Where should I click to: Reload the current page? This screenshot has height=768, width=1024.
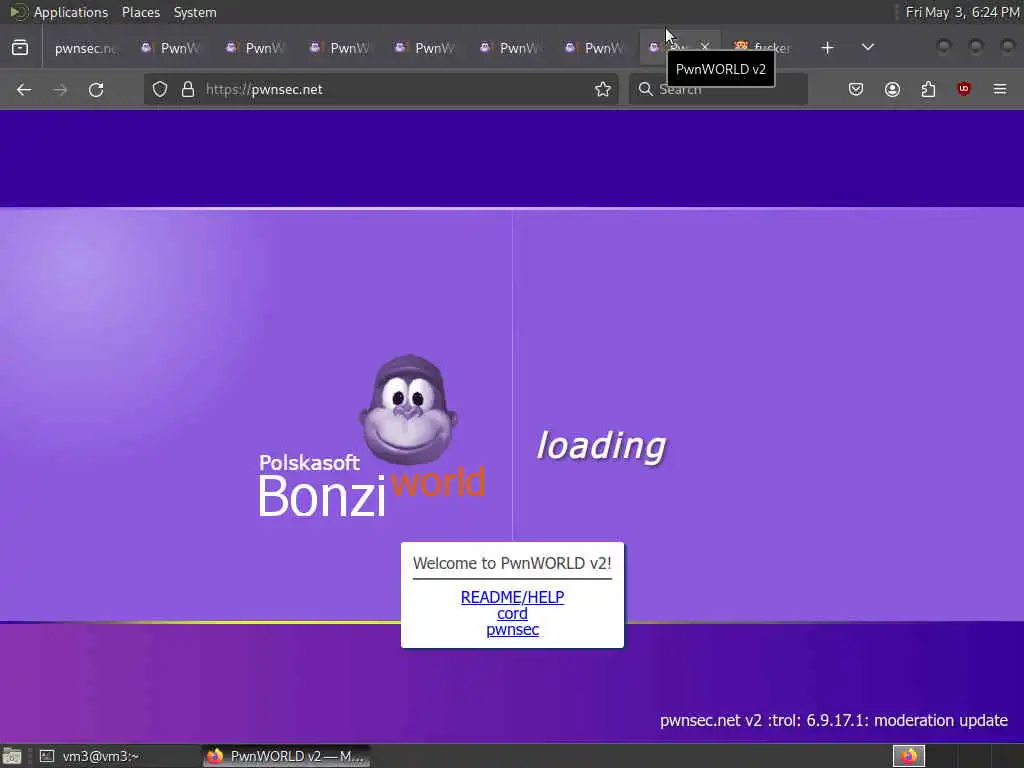point(96,89)
